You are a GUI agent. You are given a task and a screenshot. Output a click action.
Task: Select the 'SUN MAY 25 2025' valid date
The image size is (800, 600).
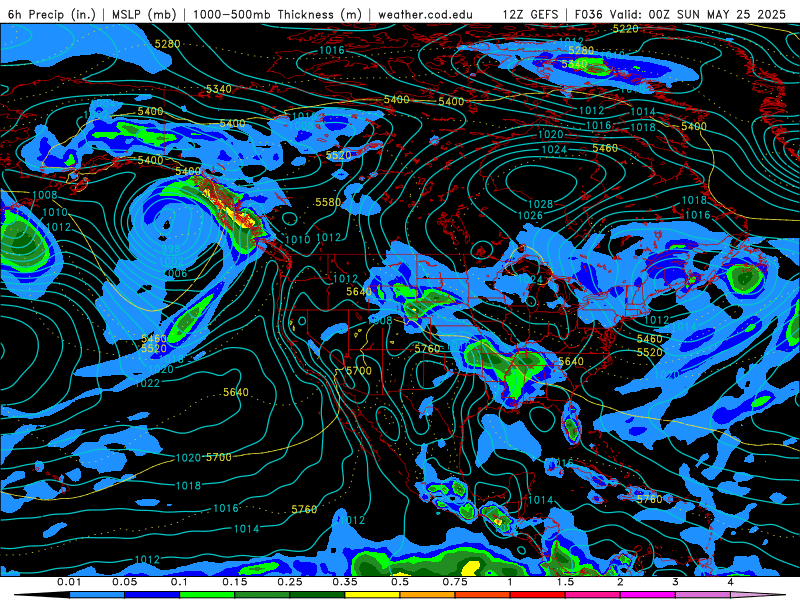pos(731,14)
